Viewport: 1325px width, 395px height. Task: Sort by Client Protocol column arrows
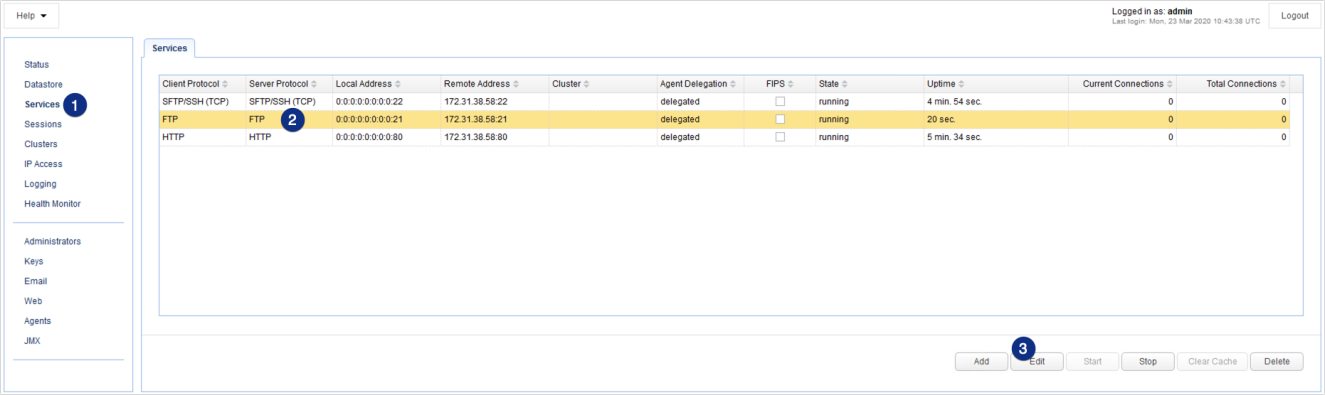point(225,84)
